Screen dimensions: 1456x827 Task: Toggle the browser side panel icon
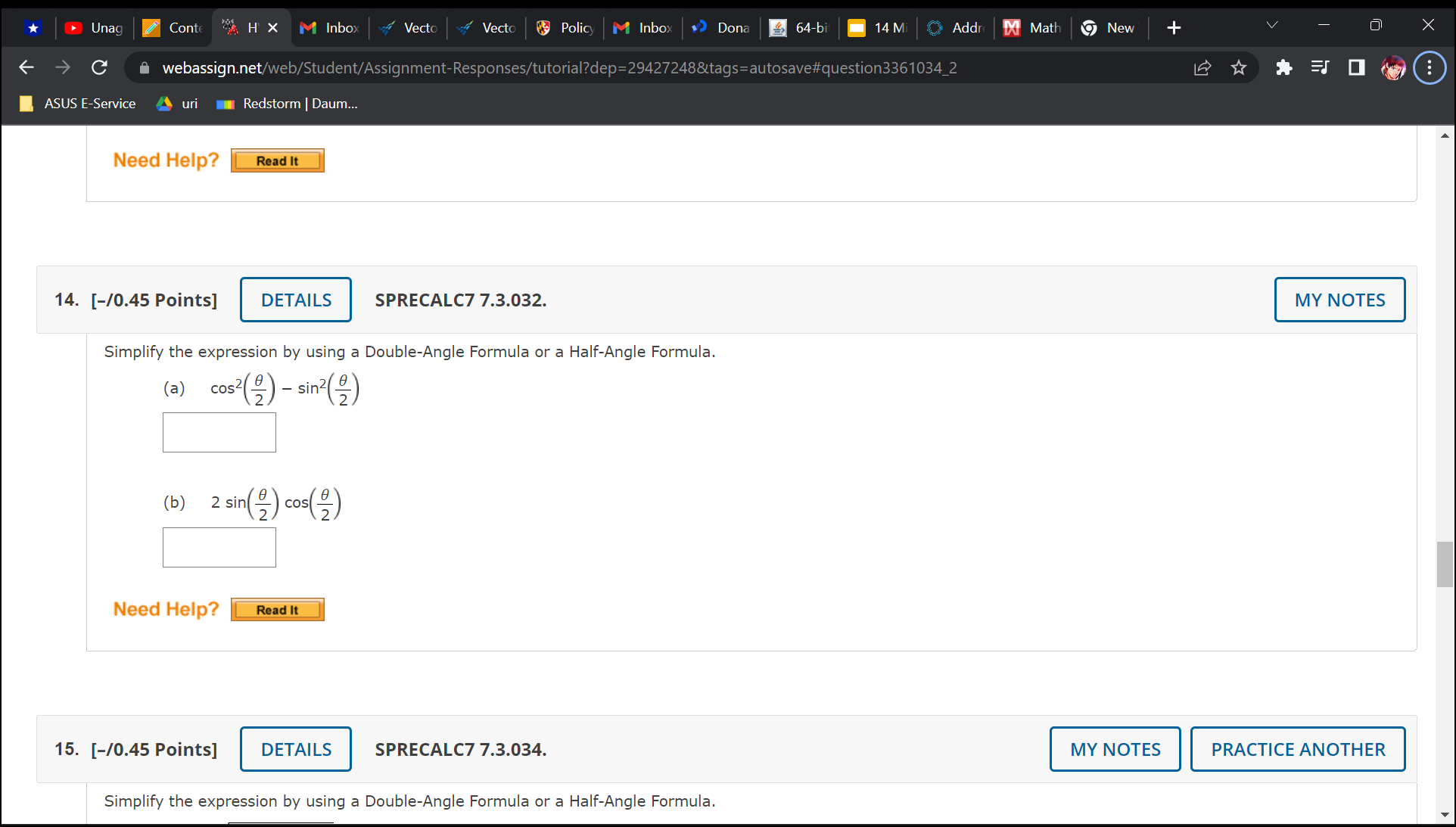point(1357,68)
